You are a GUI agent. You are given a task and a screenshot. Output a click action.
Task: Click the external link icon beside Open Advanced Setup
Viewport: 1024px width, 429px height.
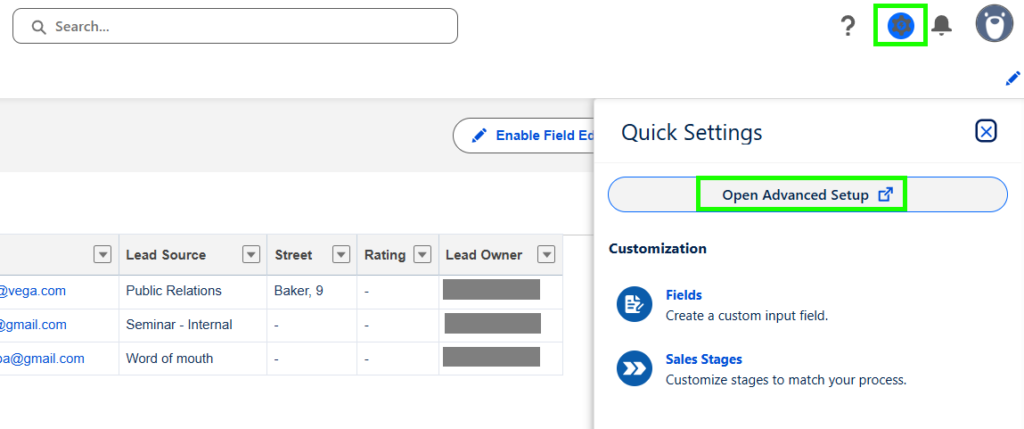click(x=885, y=195)
